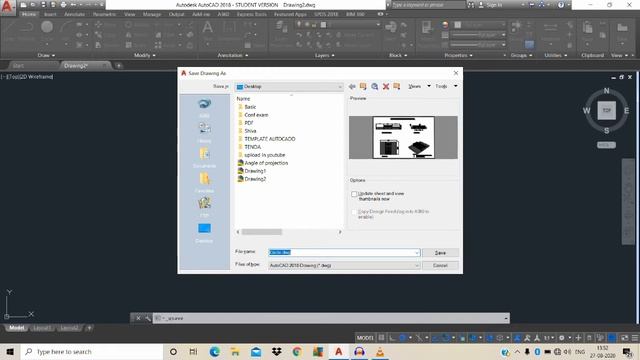
Task: Add a new drawing tab with plus button
Action: coord(118,65)
